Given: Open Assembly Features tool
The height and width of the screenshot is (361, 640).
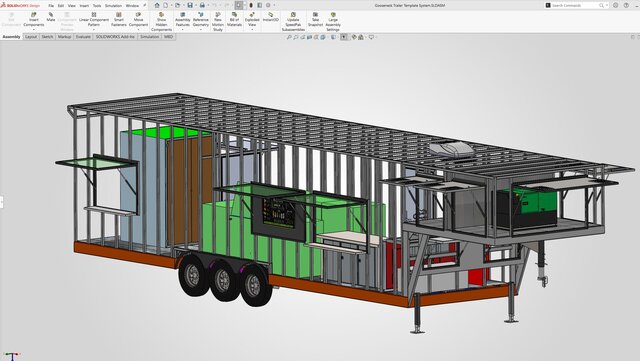Looking at the screenshot, I should coord(182,20).
